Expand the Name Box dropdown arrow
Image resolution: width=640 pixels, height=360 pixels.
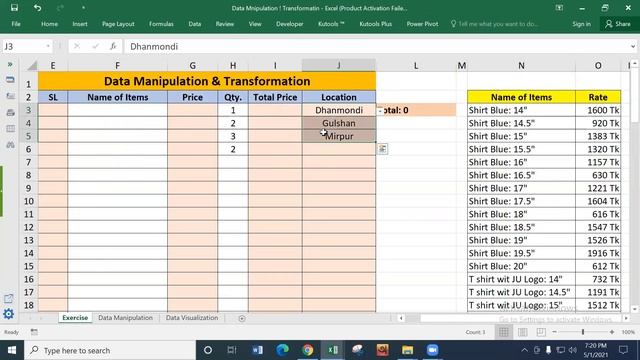(48, 47)
